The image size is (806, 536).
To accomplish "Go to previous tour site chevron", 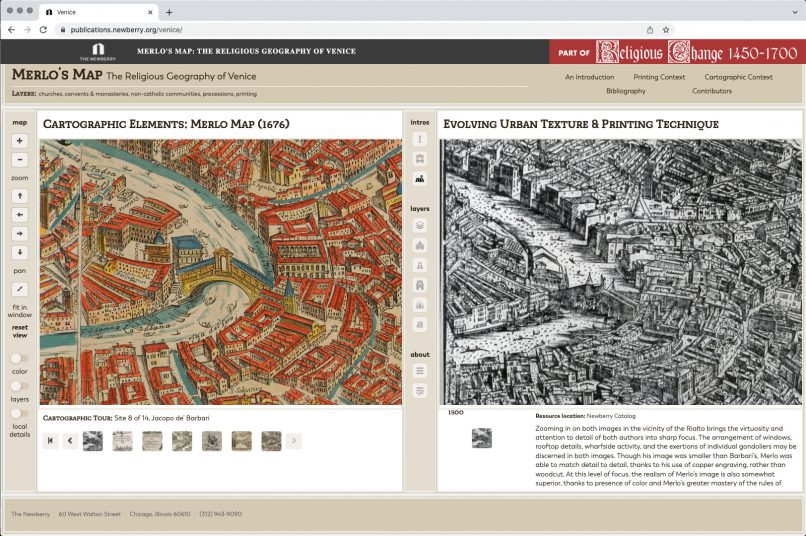I will [70, 441].
